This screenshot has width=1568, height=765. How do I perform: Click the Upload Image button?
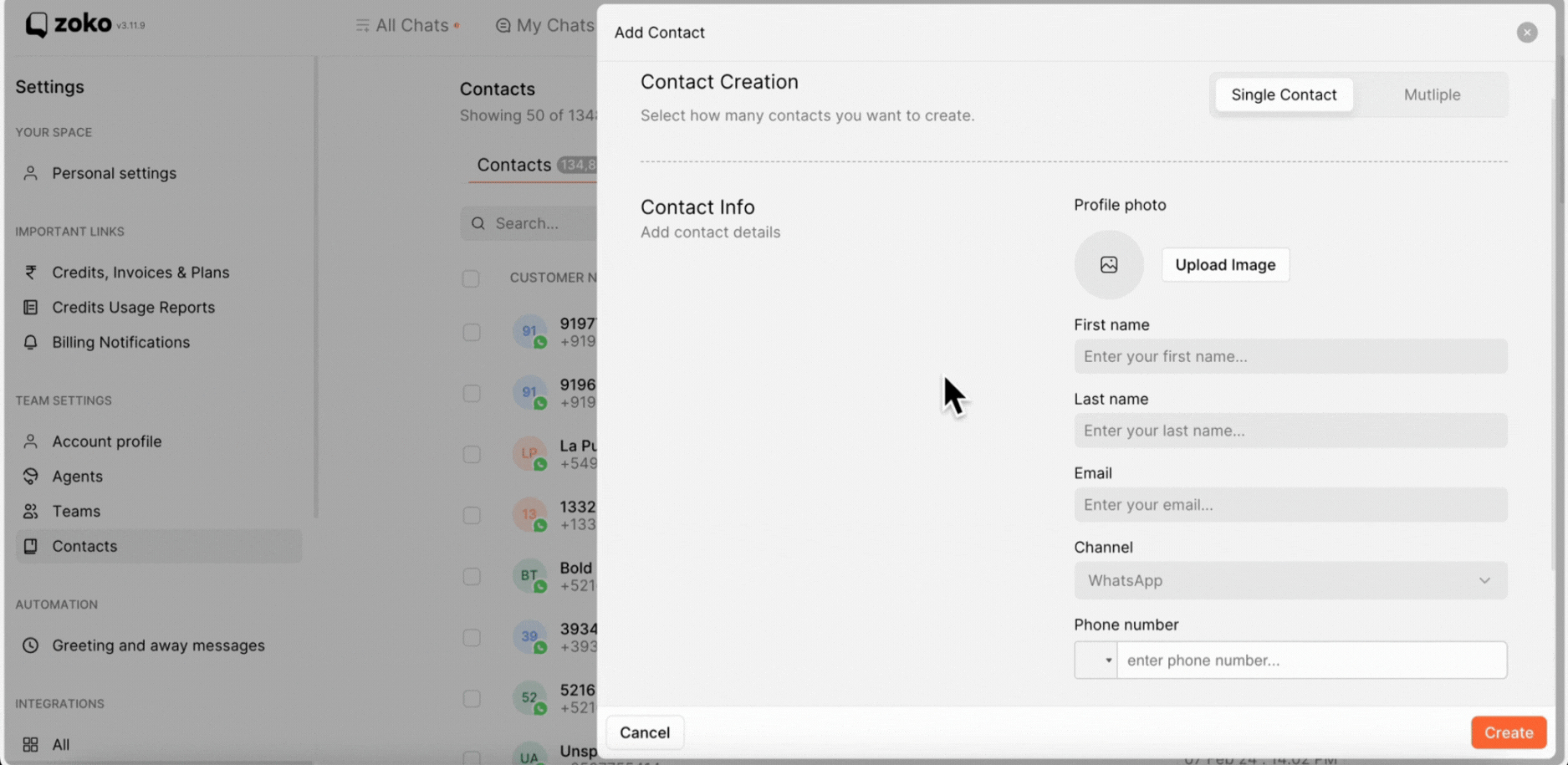pos(1225,265)
